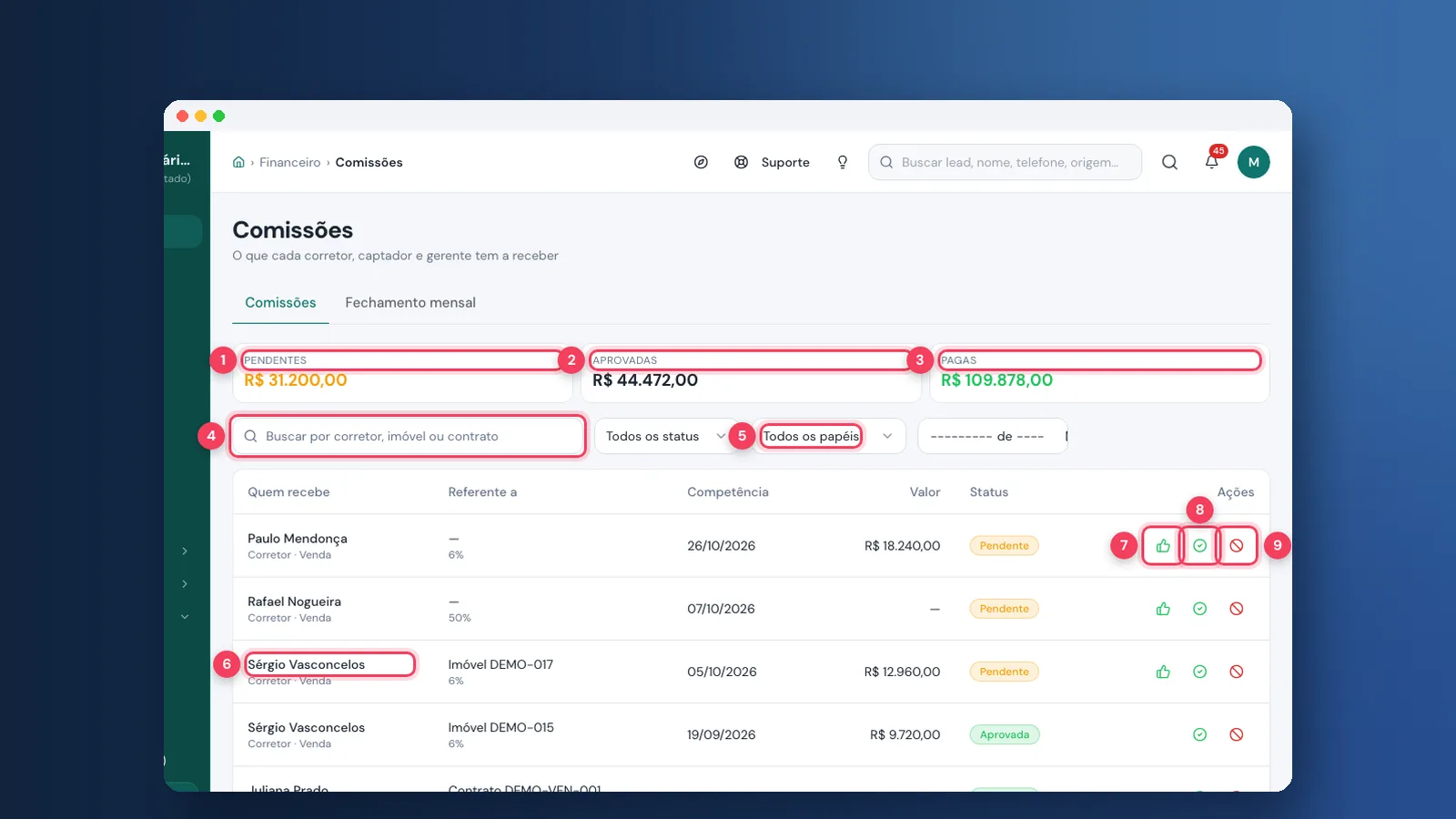Click the Paulo Mendonça name
Viewport: 1456px width, 819px height.
298,539
